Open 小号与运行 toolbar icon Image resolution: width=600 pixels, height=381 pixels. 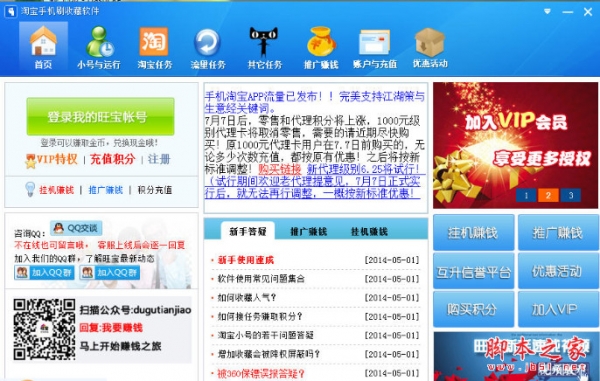pyautogui.click(x=99, y=47)
